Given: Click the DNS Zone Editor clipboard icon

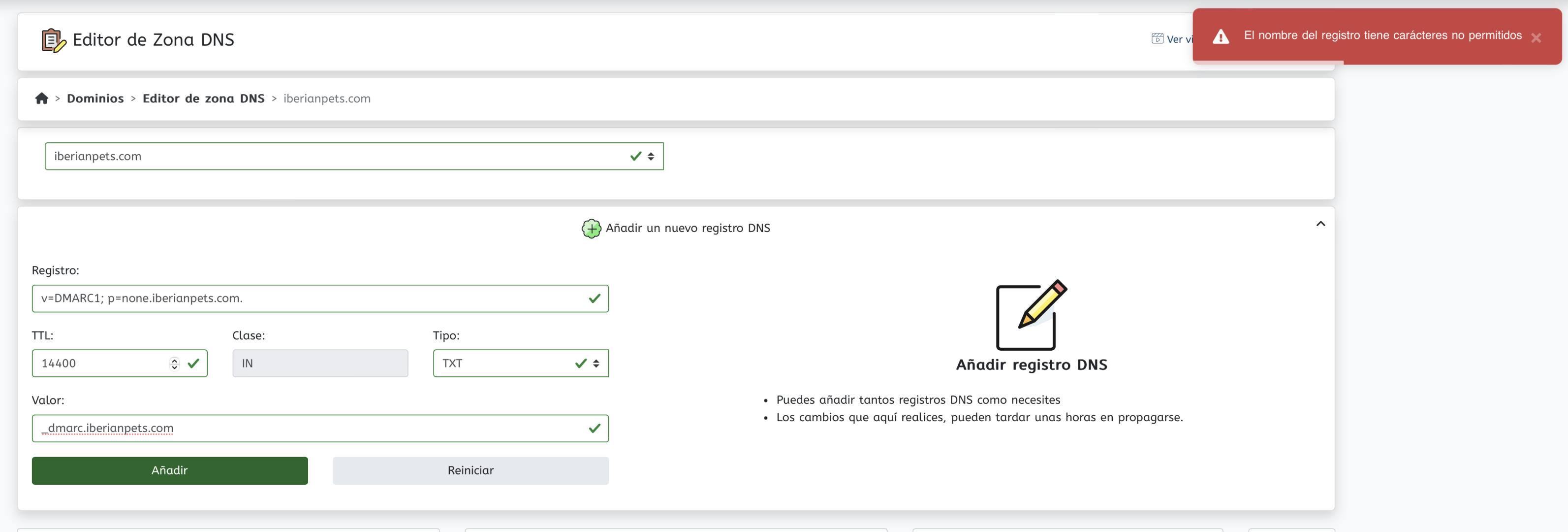Looking at the screenshot, I should coord(54,40).
